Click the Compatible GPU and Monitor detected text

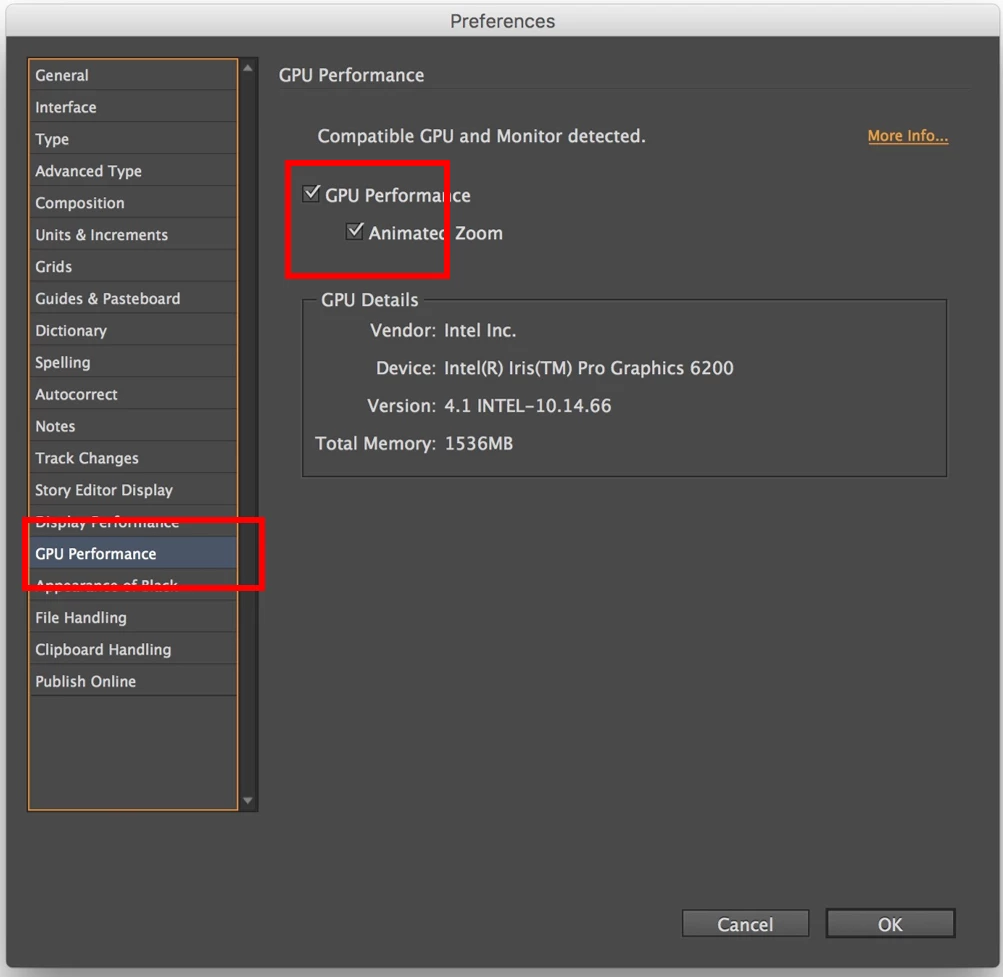(x=482, y=136)
